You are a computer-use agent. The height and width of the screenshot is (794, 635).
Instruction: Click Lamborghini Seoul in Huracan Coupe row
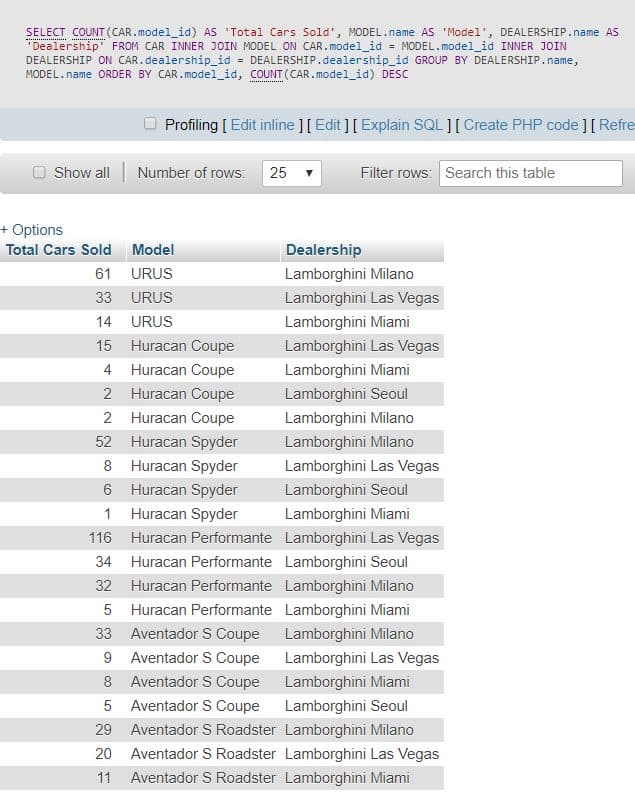tap(346, 394)
